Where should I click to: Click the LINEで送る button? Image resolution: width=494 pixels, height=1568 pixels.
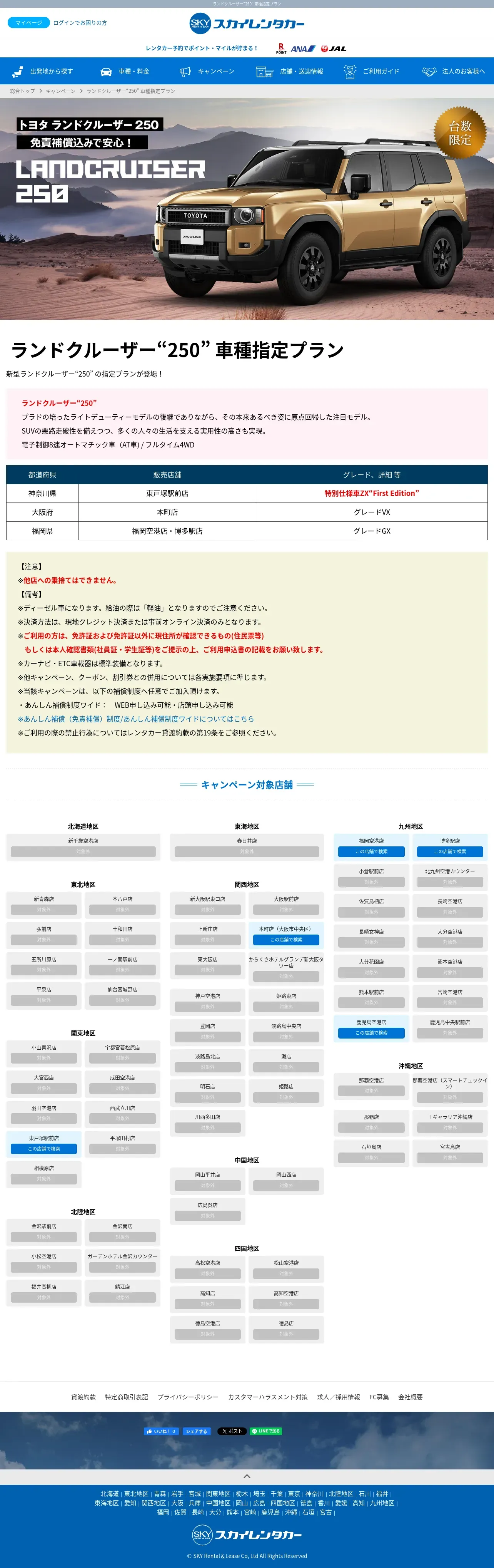point(266,1431)
